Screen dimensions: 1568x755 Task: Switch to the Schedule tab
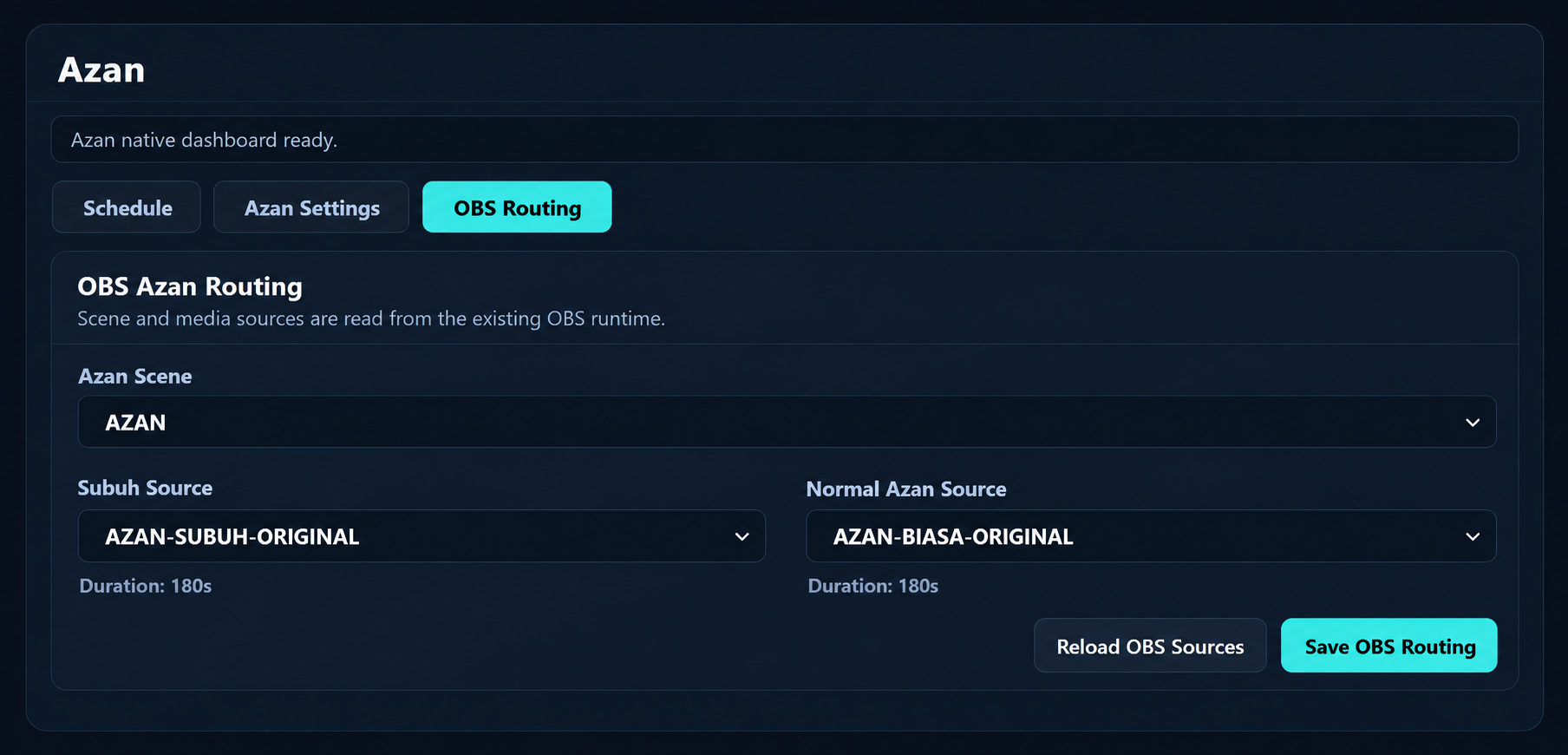(x=127, y=207)
